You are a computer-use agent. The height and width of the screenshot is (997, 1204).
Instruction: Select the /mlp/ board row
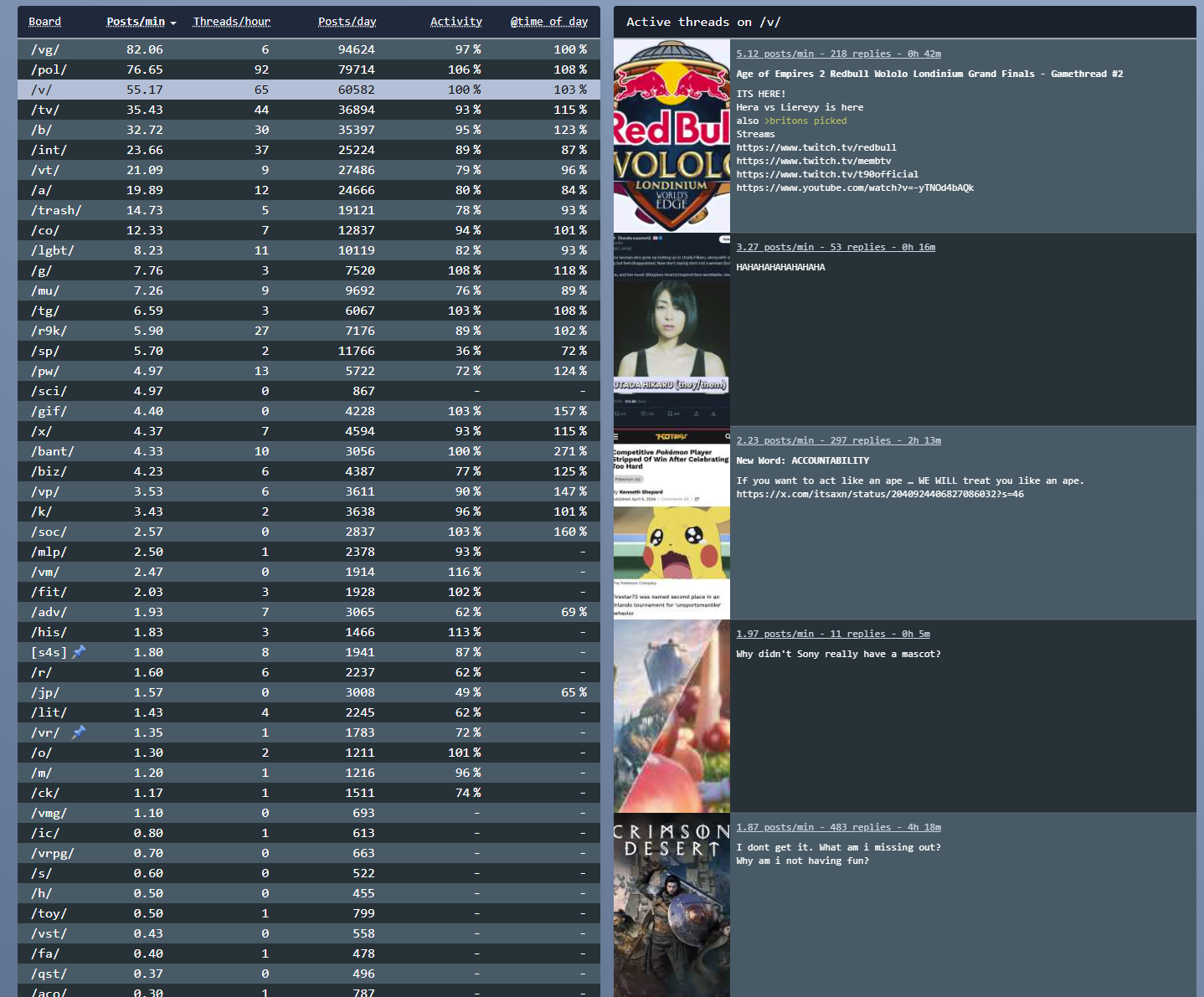point(309,552)
